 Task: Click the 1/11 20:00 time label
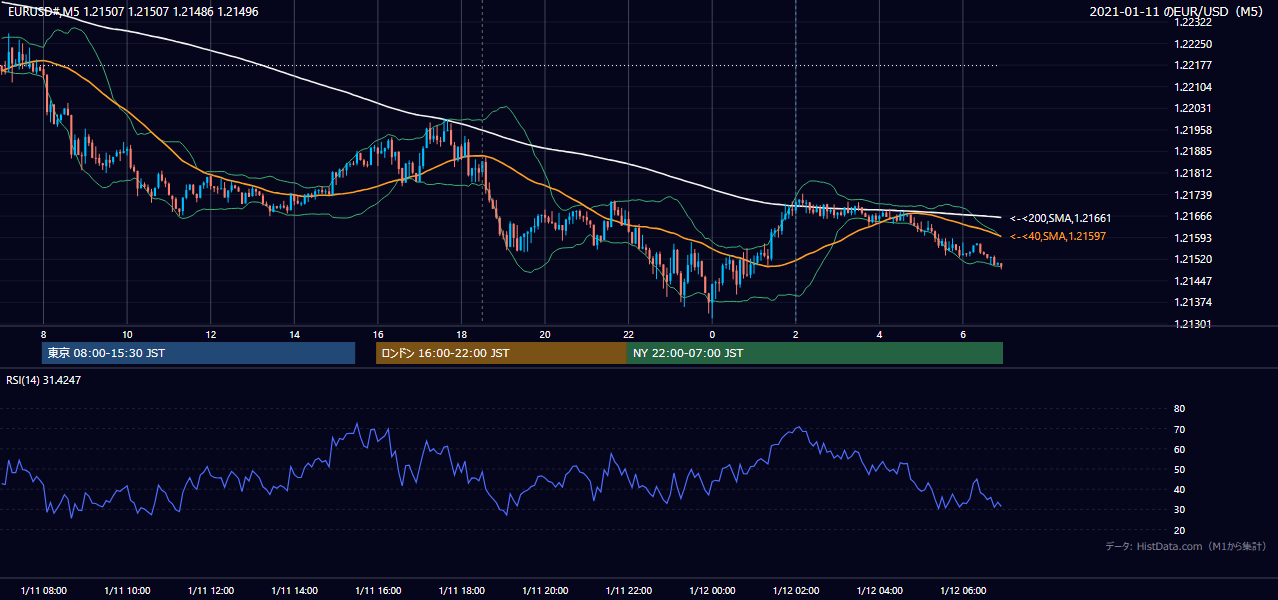point(544,590)
